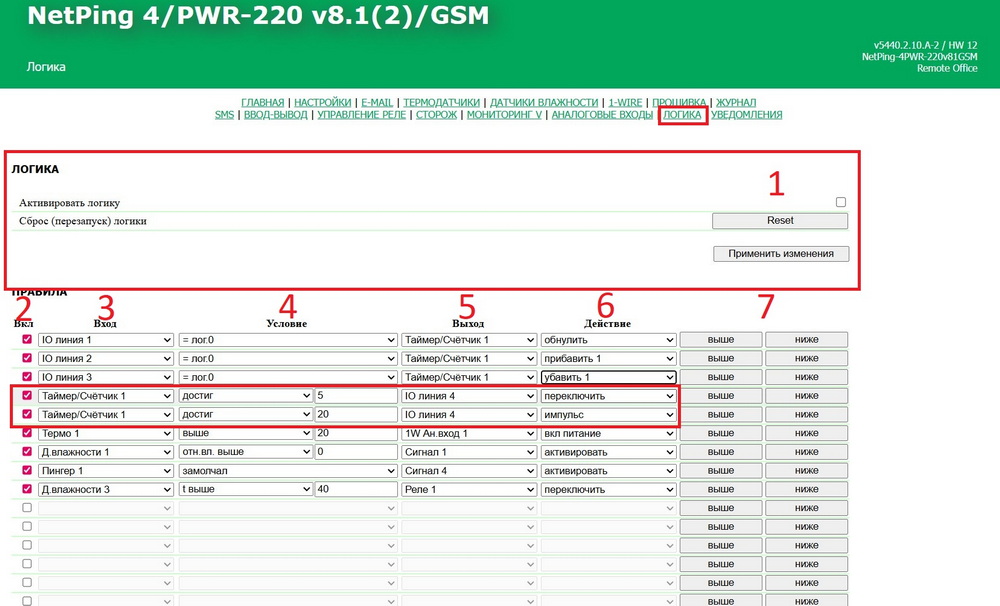Open the УВЕДОМЛЕНИЯ page link

(746, 115)
